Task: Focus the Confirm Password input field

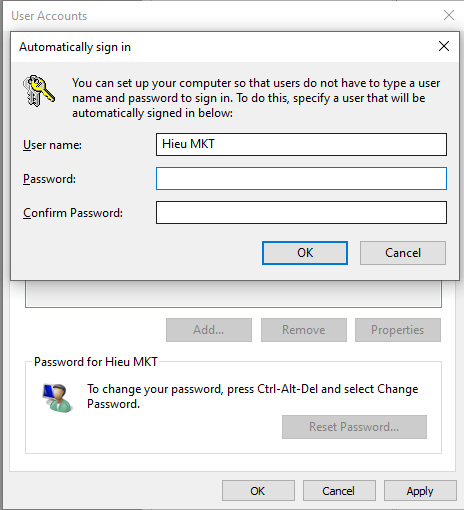Action: (x=301, y=213)
